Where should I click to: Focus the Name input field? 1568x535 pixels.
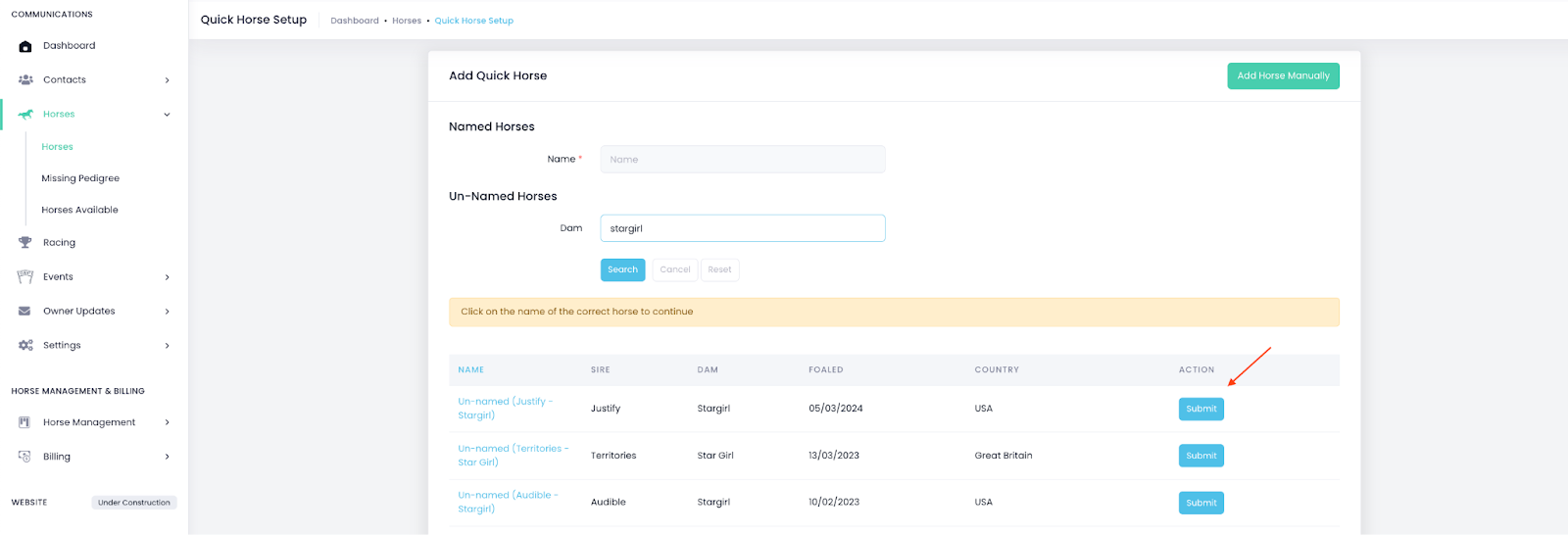click(x=742, y=160)
